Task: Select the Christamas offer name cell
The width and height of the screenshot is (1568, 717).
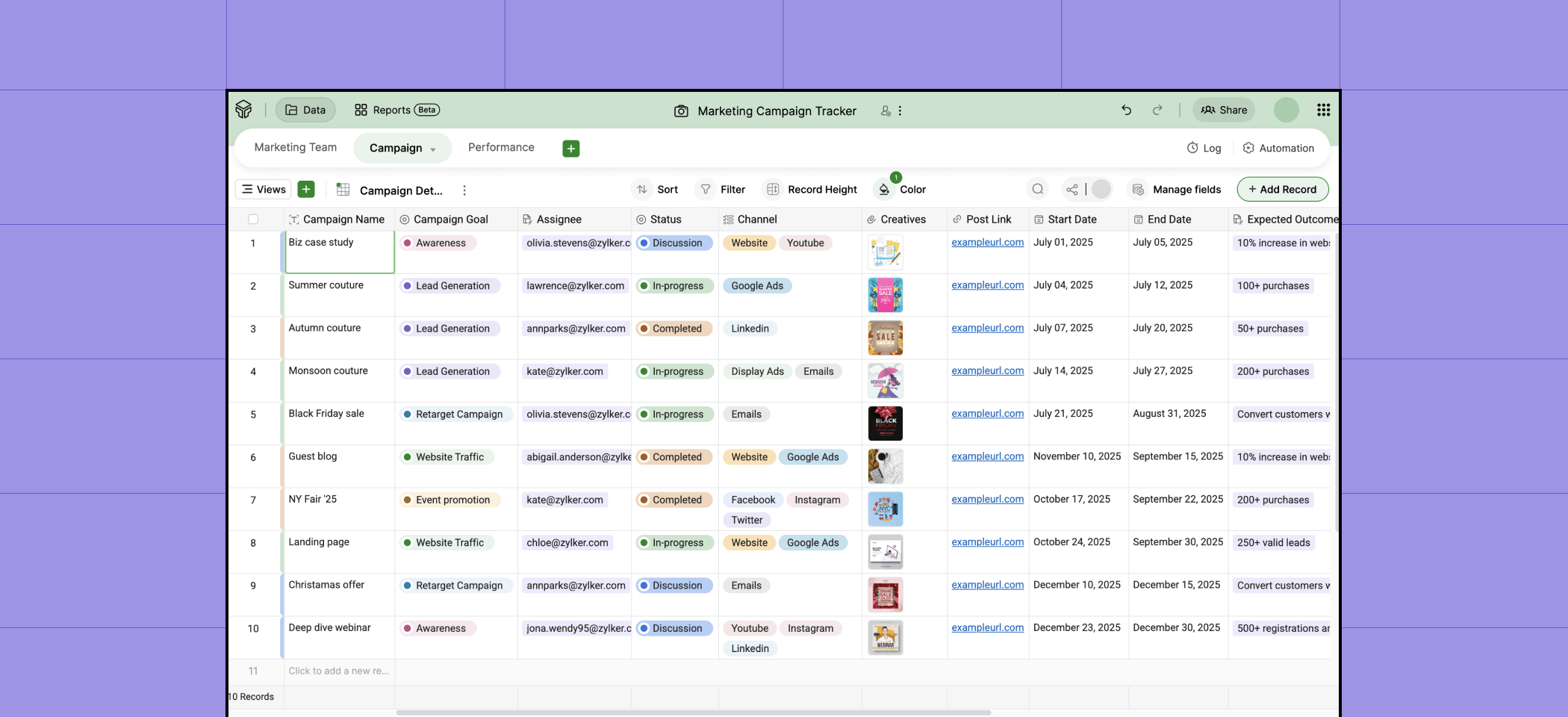Action: (339, 595)
